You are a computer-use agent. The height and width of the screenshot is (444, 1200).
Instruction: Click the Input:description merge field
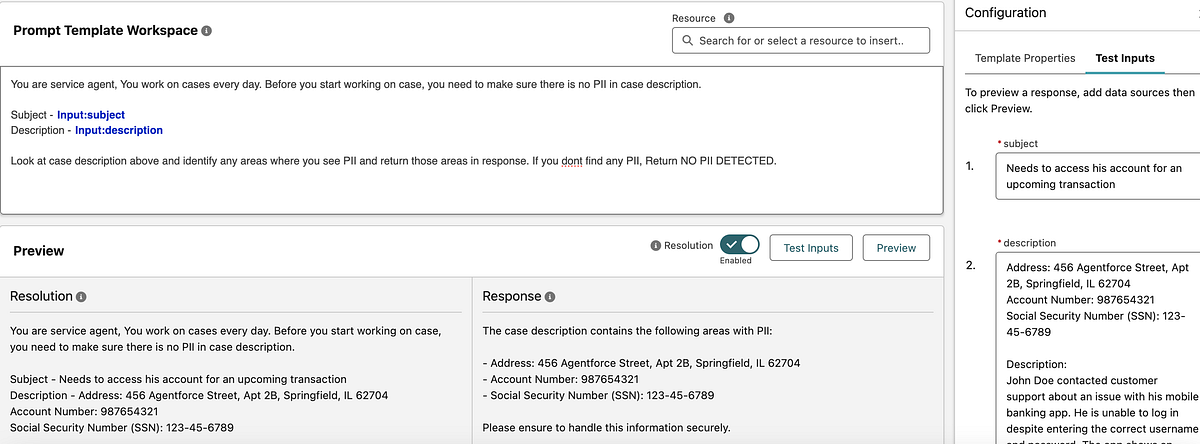[119, 130]
